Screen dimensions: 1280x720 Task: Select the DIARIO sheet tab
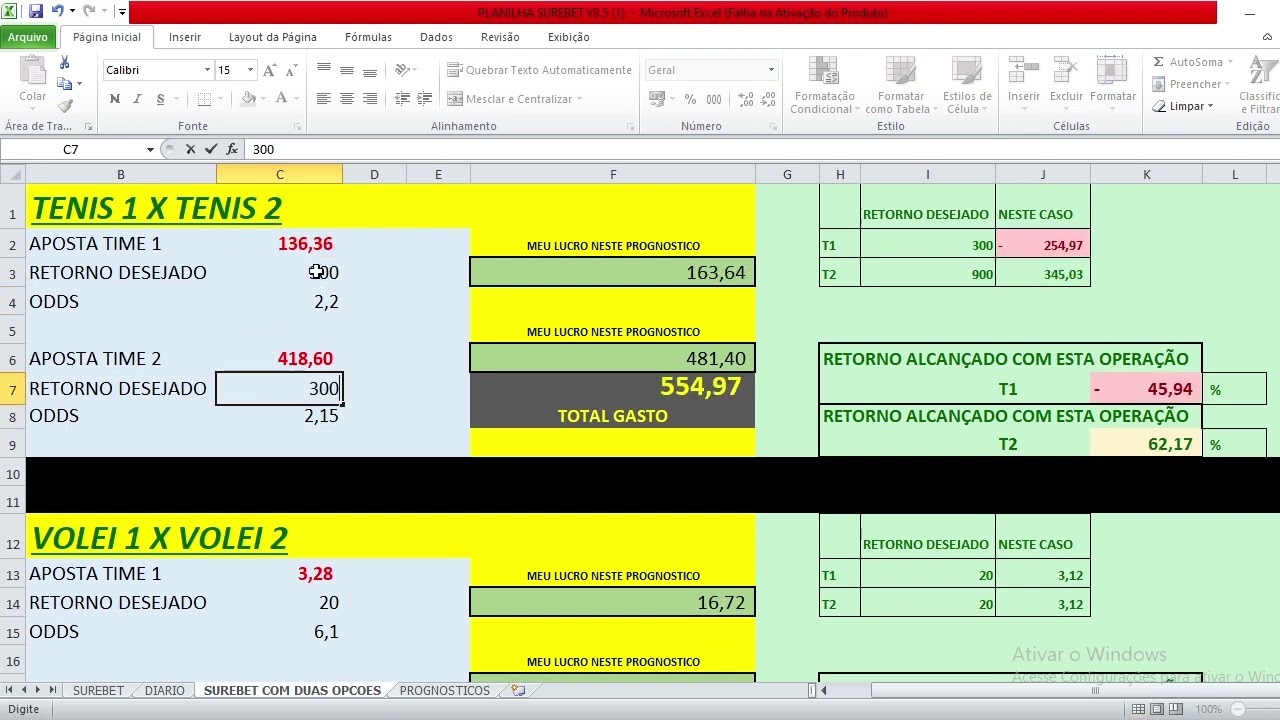pyautogui.click(x=164, y=690)
